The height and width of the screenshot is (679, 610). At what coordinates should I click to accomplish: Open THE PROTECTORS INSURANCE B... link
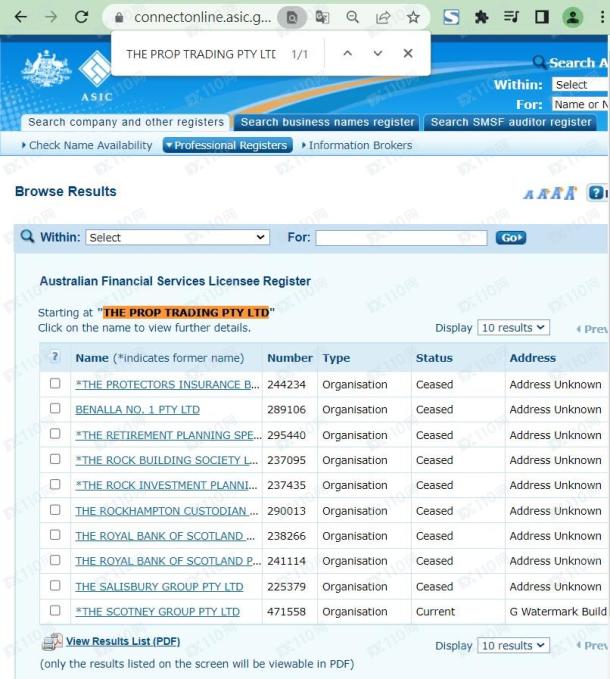168,385
